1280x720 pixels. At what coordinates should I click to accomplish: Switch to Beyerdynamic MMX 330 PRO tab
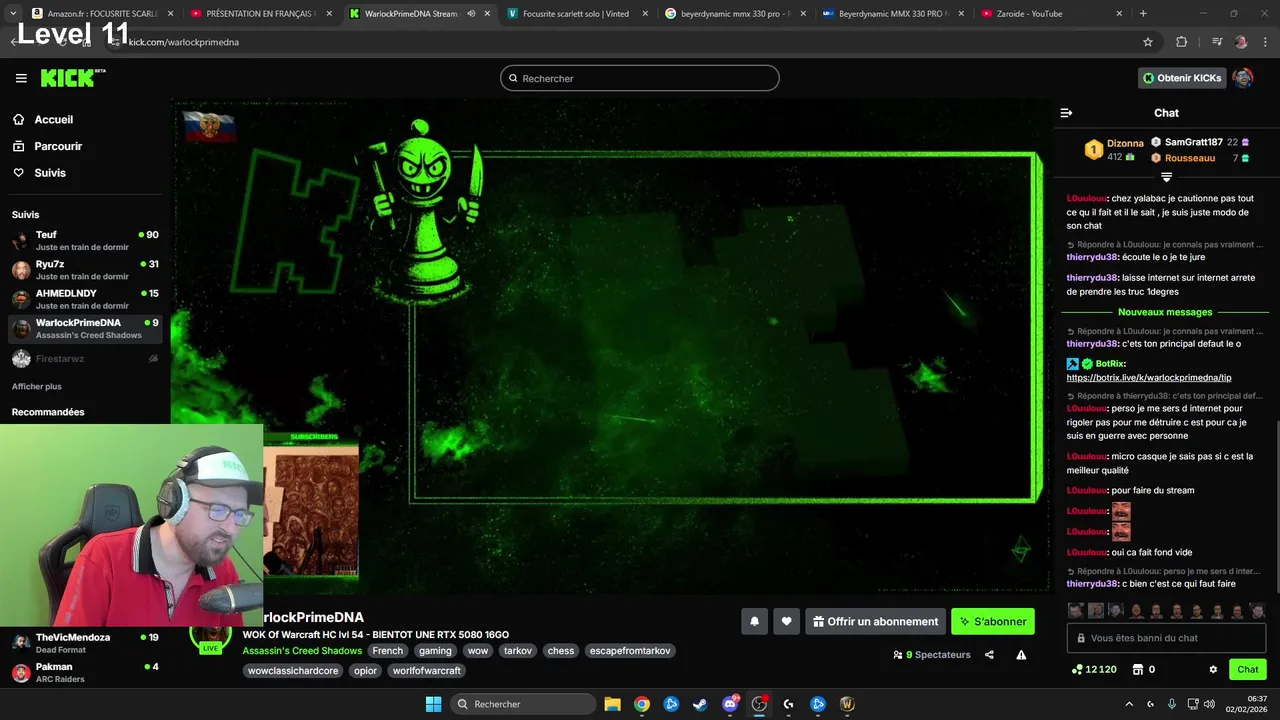[893, 14]
